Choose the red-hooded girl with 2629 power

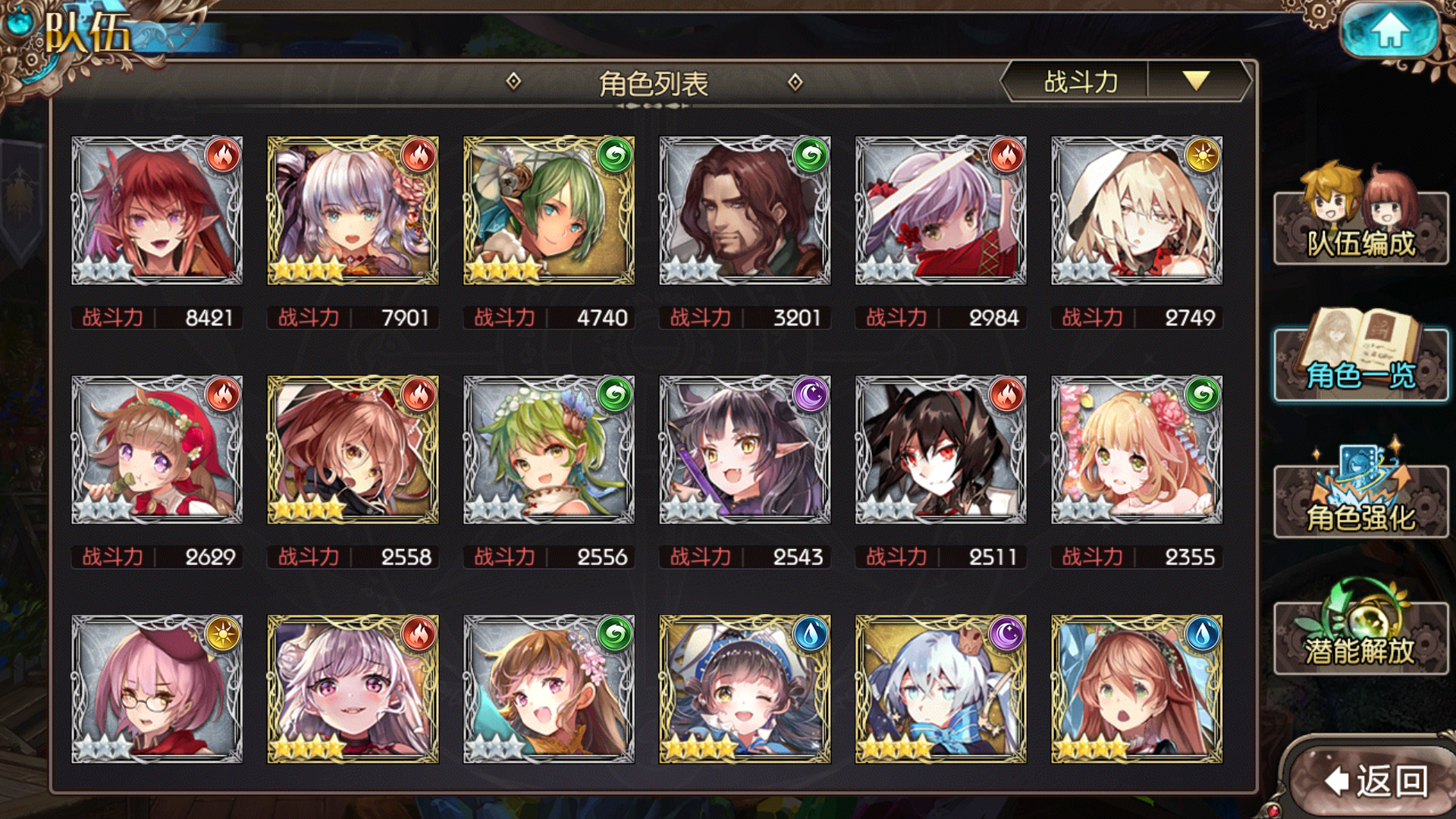coord(157,450)
